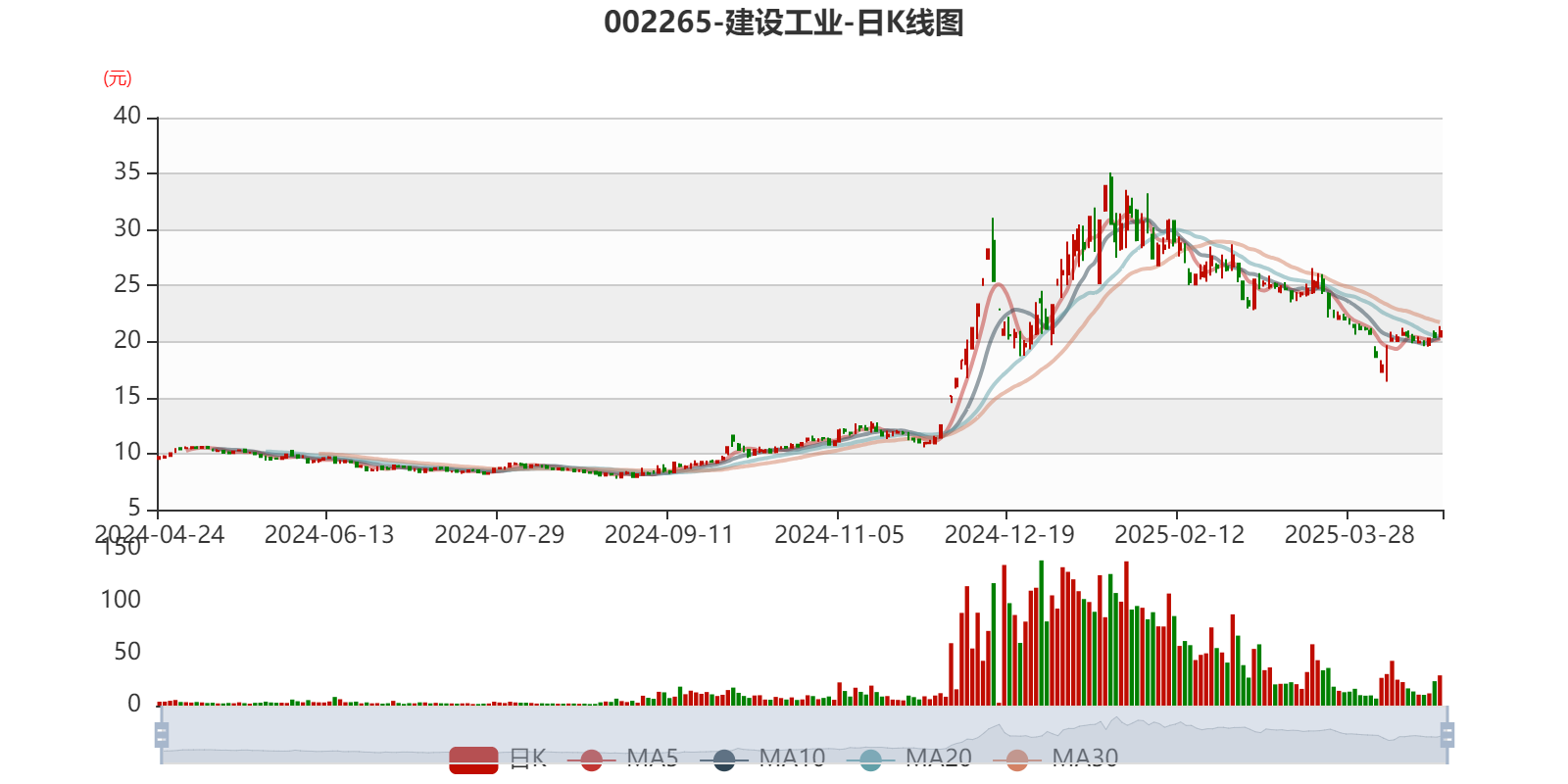Click the chart title 002265-建设工业-日K线图
The width and height of the screenshot is (1568, 784).
[784, 23]
